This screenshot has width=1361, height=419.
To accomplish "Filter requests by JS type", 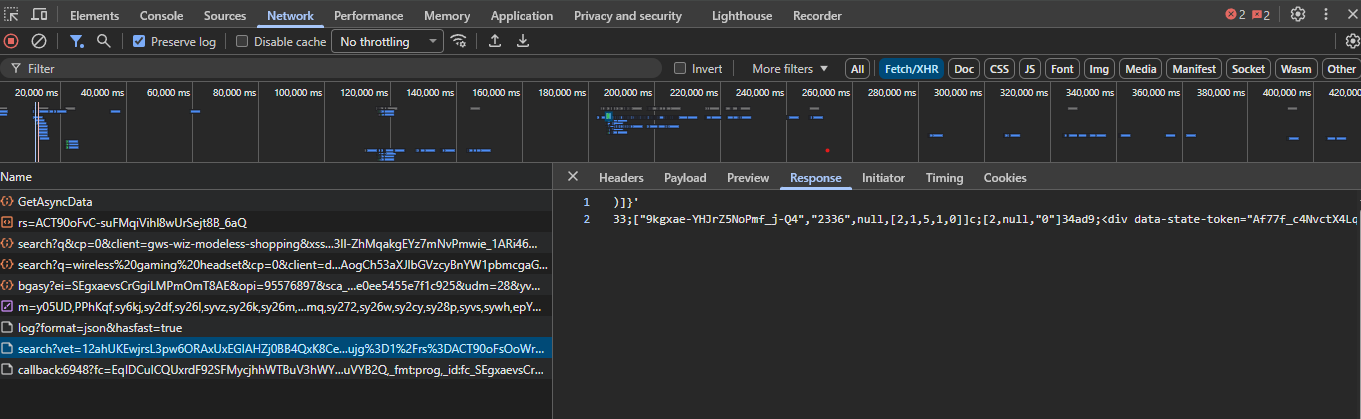I will [x=1029, y=69].
